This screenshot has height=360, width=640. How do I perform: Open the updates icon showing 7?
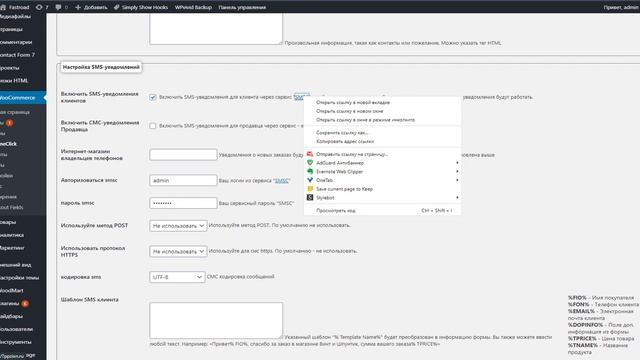tap(39, 7)
